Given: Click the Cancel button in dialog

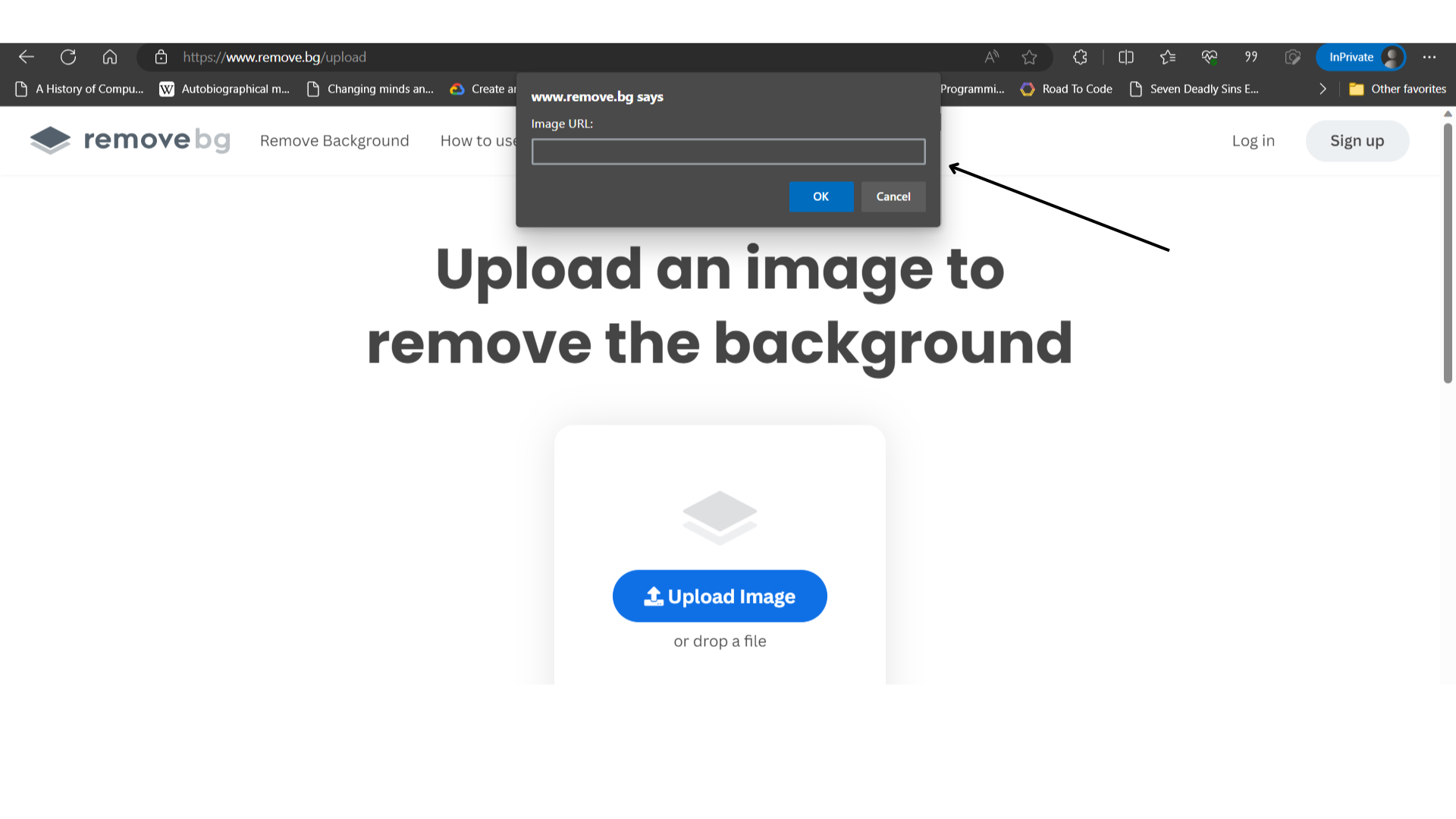Looking at the screenshot, I should tap(893, 195).
